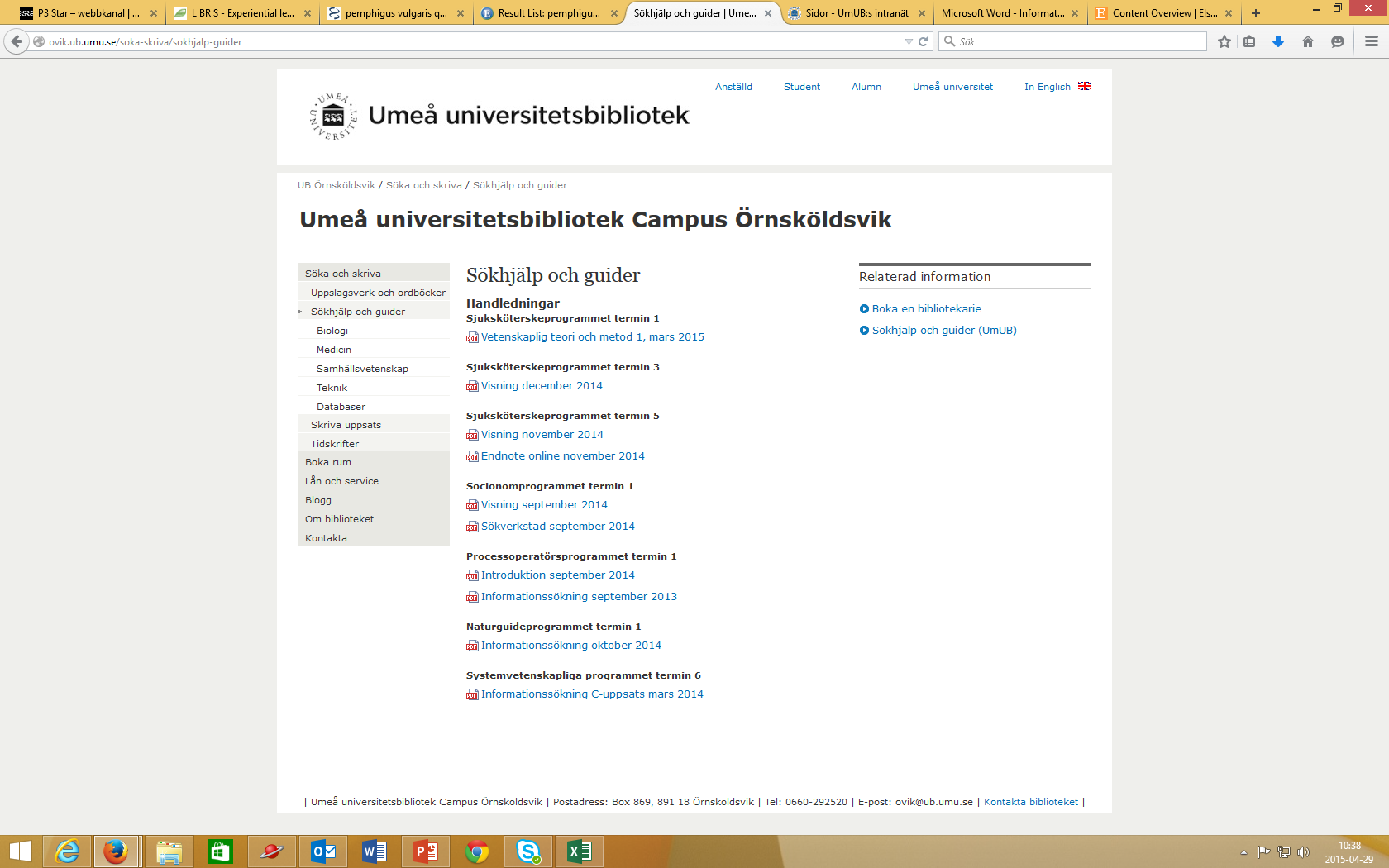Click PDF icon beside Endnote online november 2014
1389x868 pixels.
[x=472, y=456]
